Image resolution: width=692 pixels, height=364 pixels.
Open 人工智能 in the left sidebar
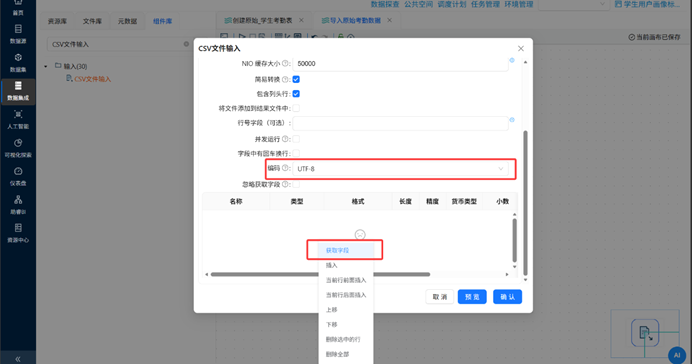click(x=18, y=120)
